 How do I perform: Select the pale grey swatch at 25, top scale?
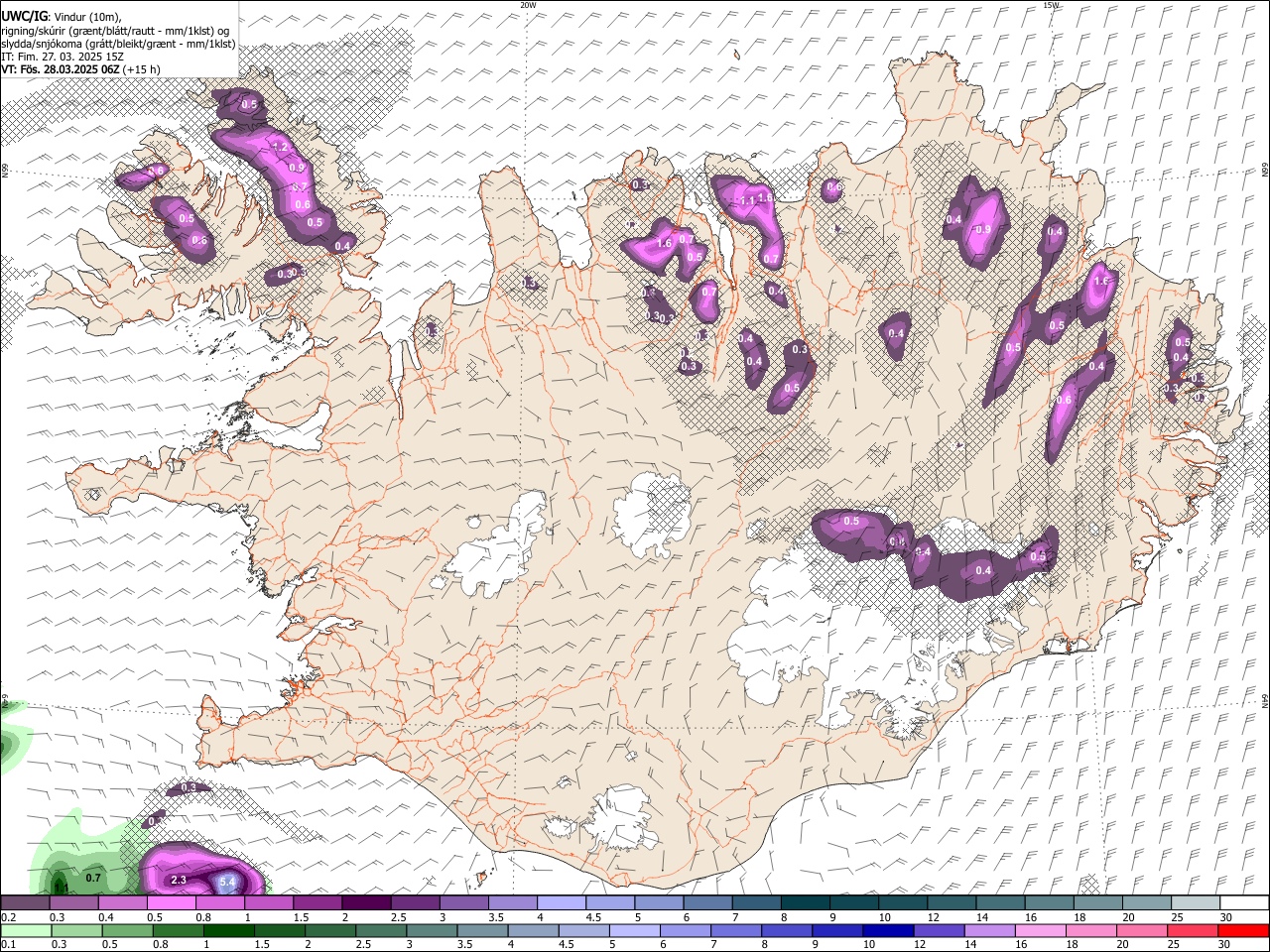[x=1196, y=903]
